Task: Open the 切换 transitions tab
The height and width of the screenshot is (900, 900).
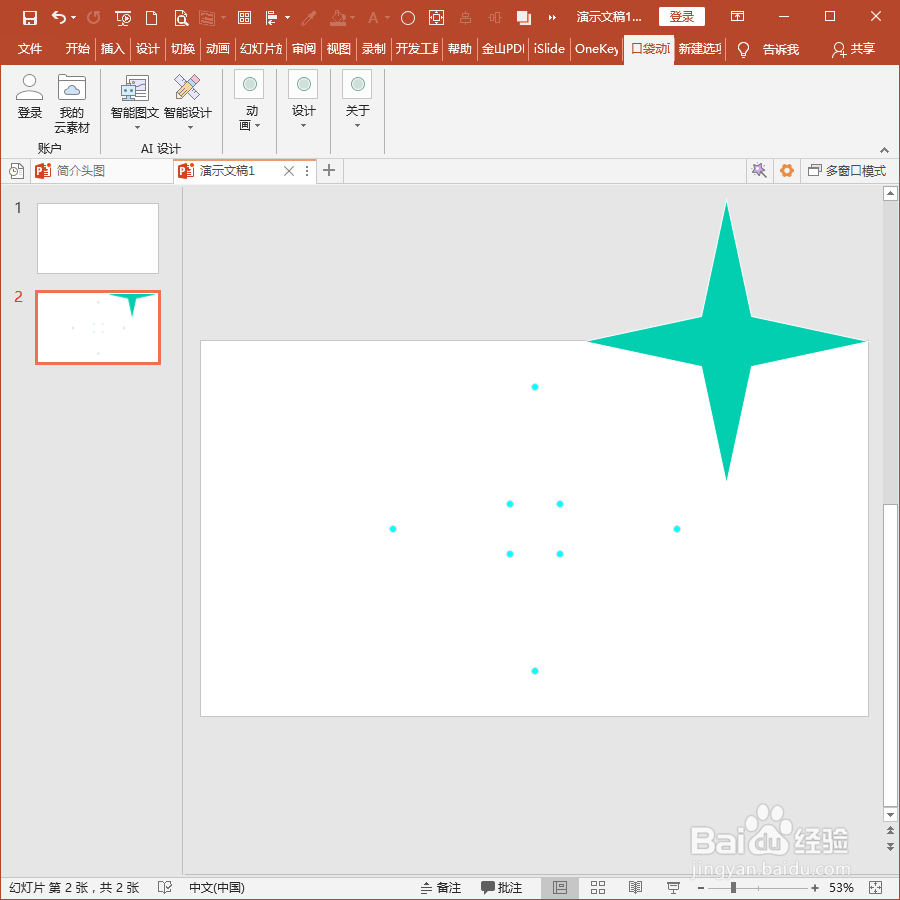Action: [183, 49]
